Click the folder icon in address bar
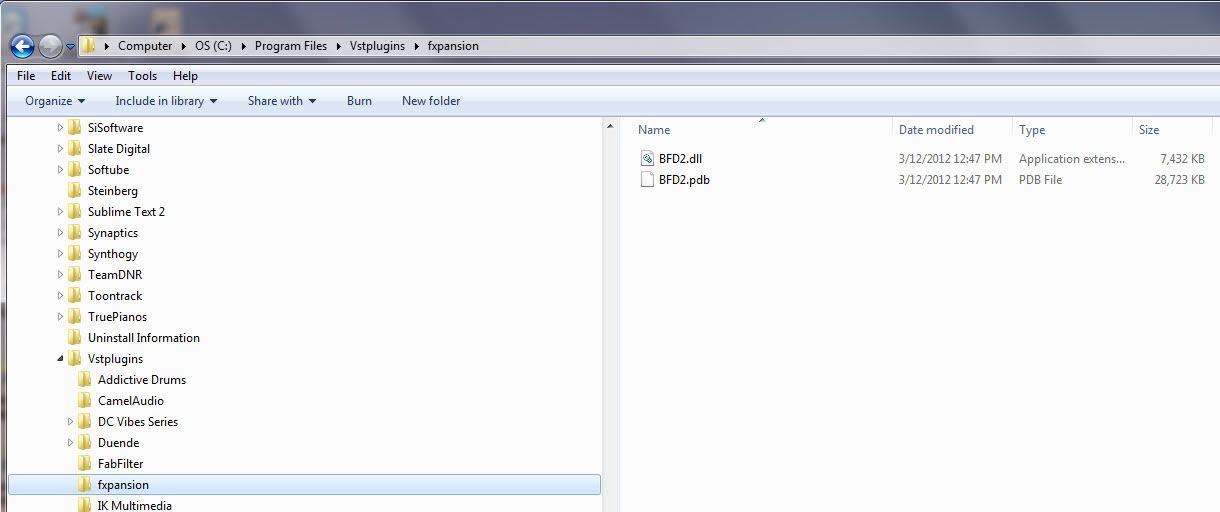The width and height of the screenshot is (1220, 512). [x=89, y=46]
